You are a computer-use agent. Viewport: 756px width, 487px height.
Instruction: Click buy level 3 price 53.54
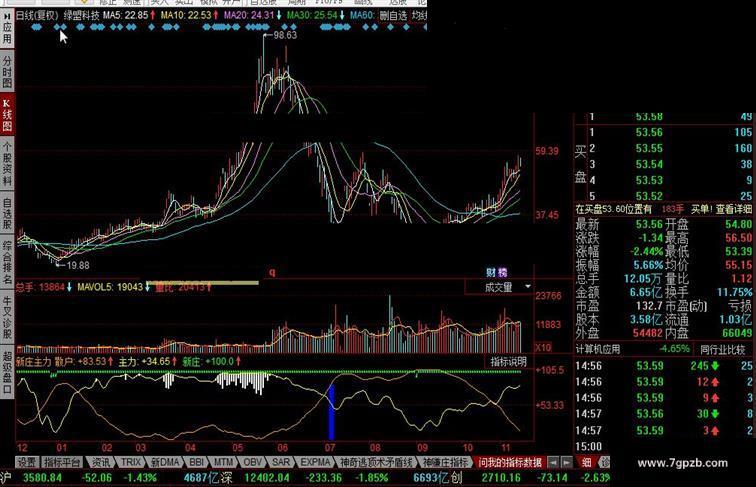coord(649,164)
